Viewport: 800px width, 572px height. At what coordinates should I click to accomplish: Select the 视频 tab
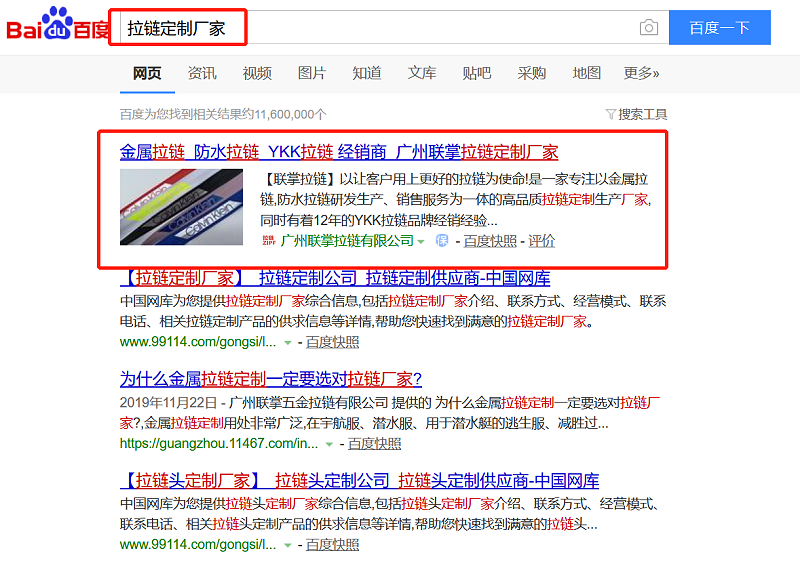(x=257, y=74)
